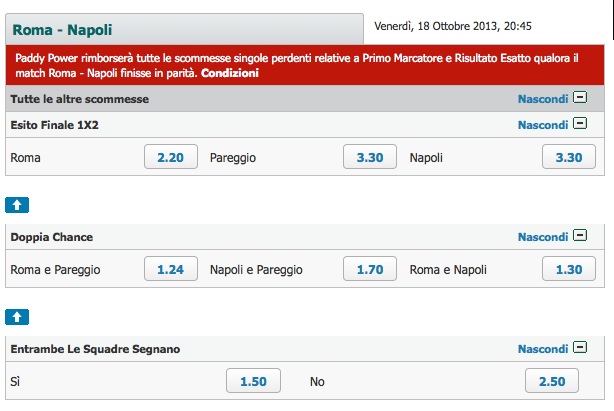Viewport: 614px width, 411px height.
Task: Select Roma win odds 2.20
Action: [x=171, y=157]
